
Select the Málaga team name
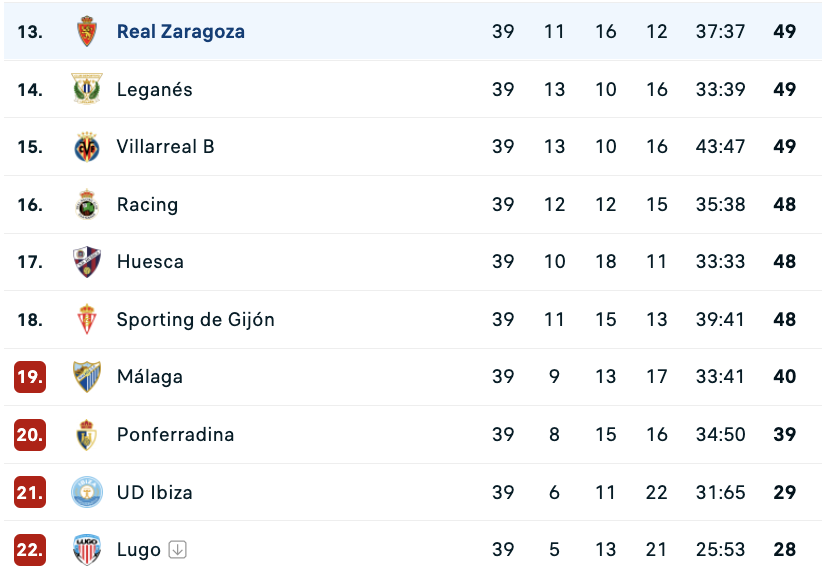tap(150, 377)
